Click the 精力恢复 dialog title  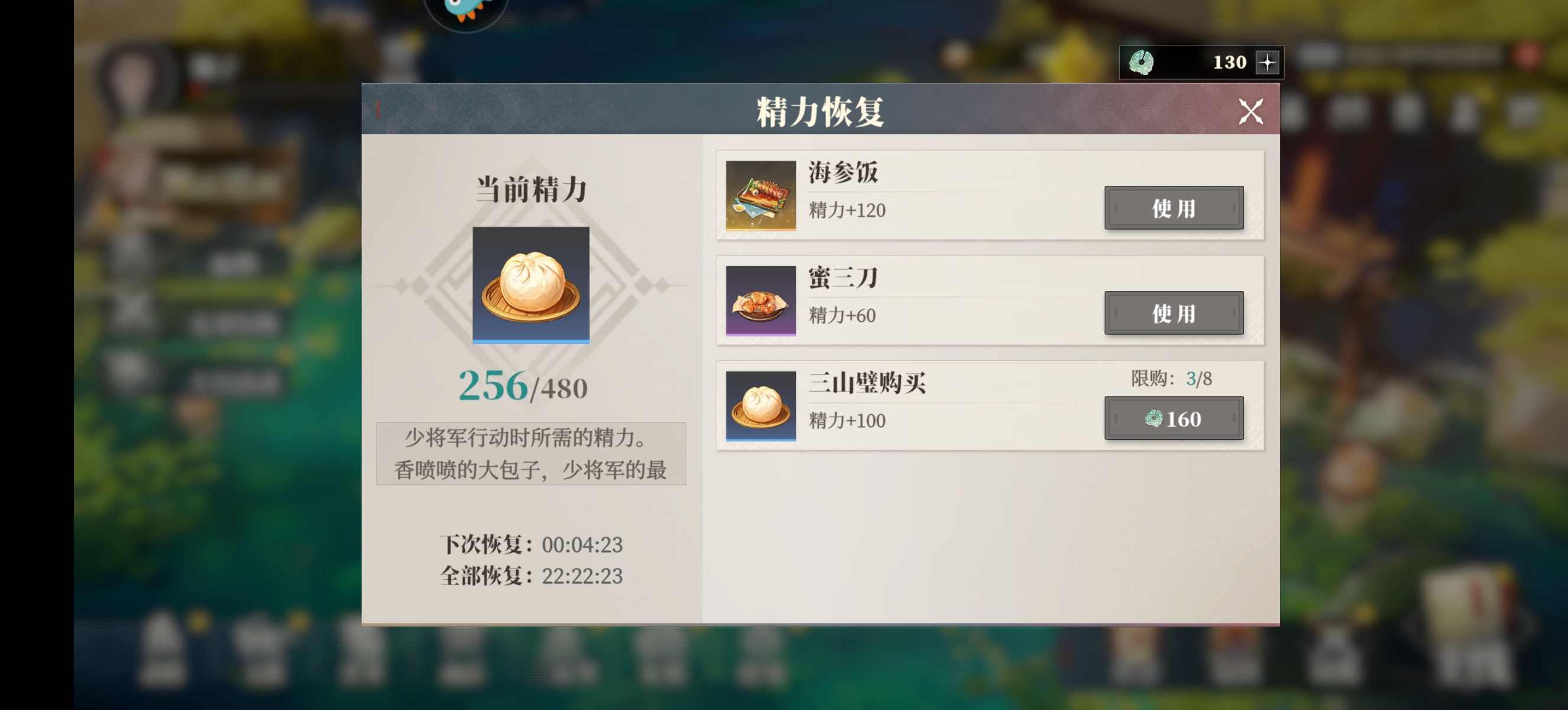(x=820, y=112)
